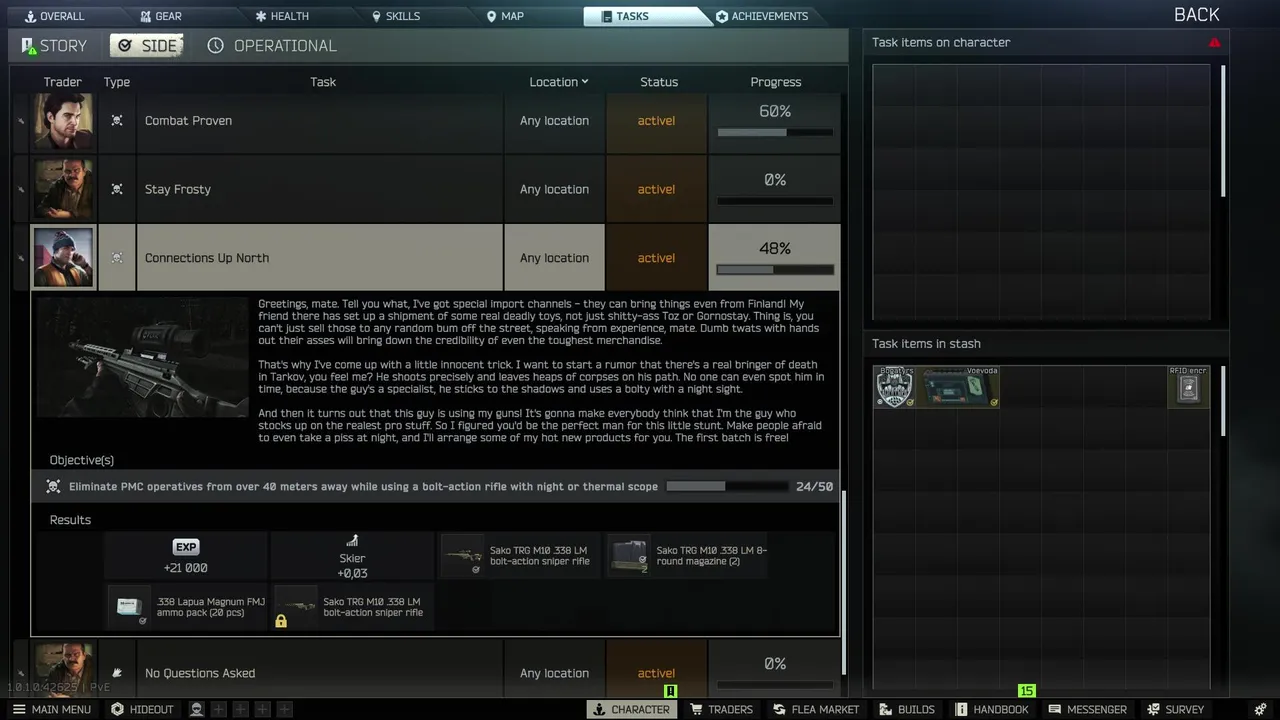Screen dimensions: 1280x720
Task: Open the Traders screen
Action: coord(722,709)
